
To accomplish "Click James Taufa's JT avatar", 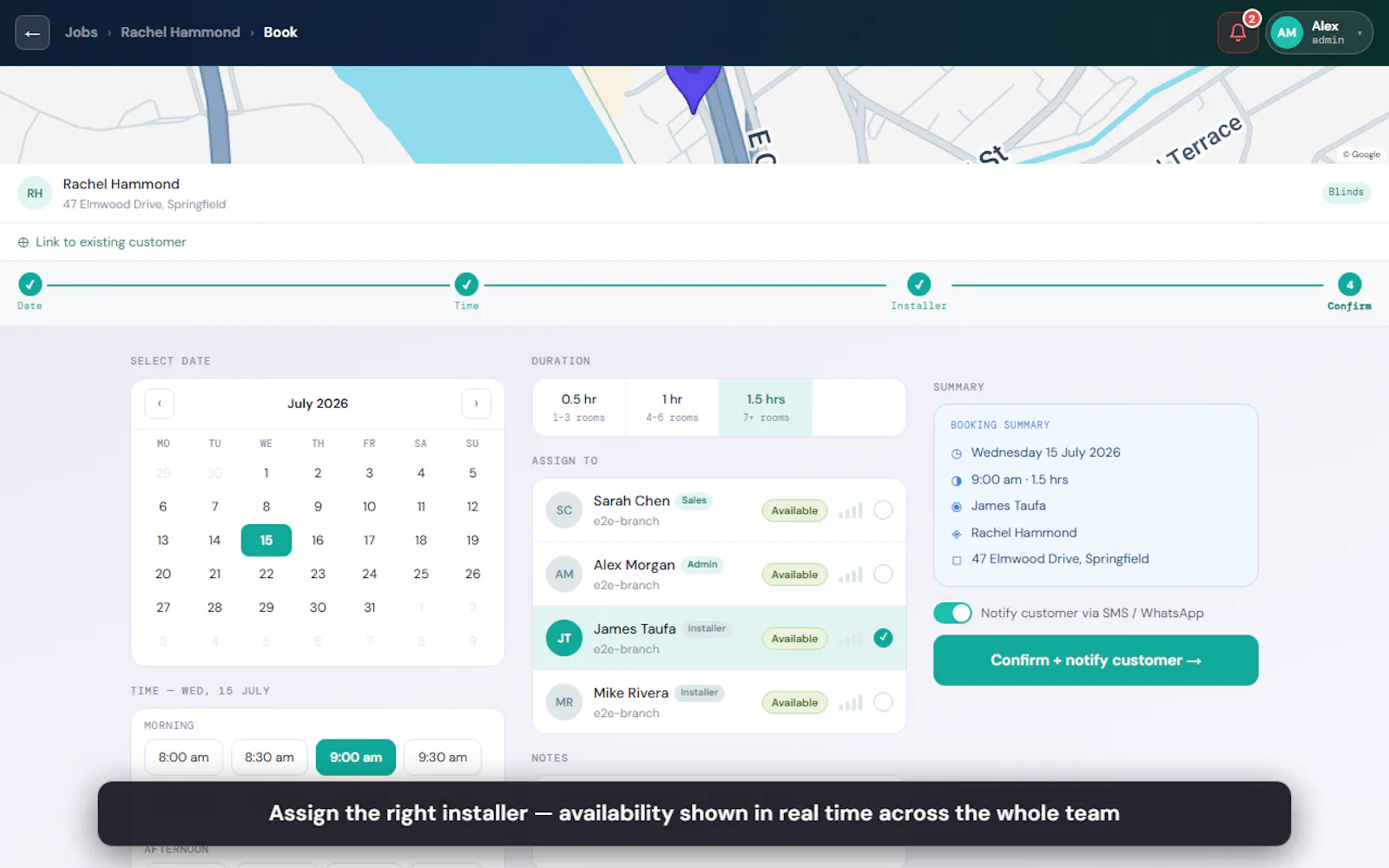I will point(564,638).
